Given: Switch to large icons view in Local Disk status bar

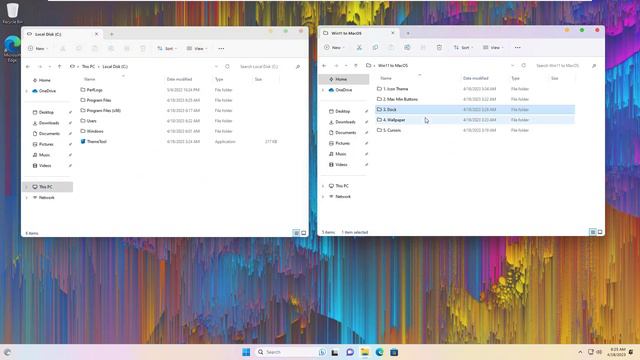Looking at the screenshot, I should 304,233.
